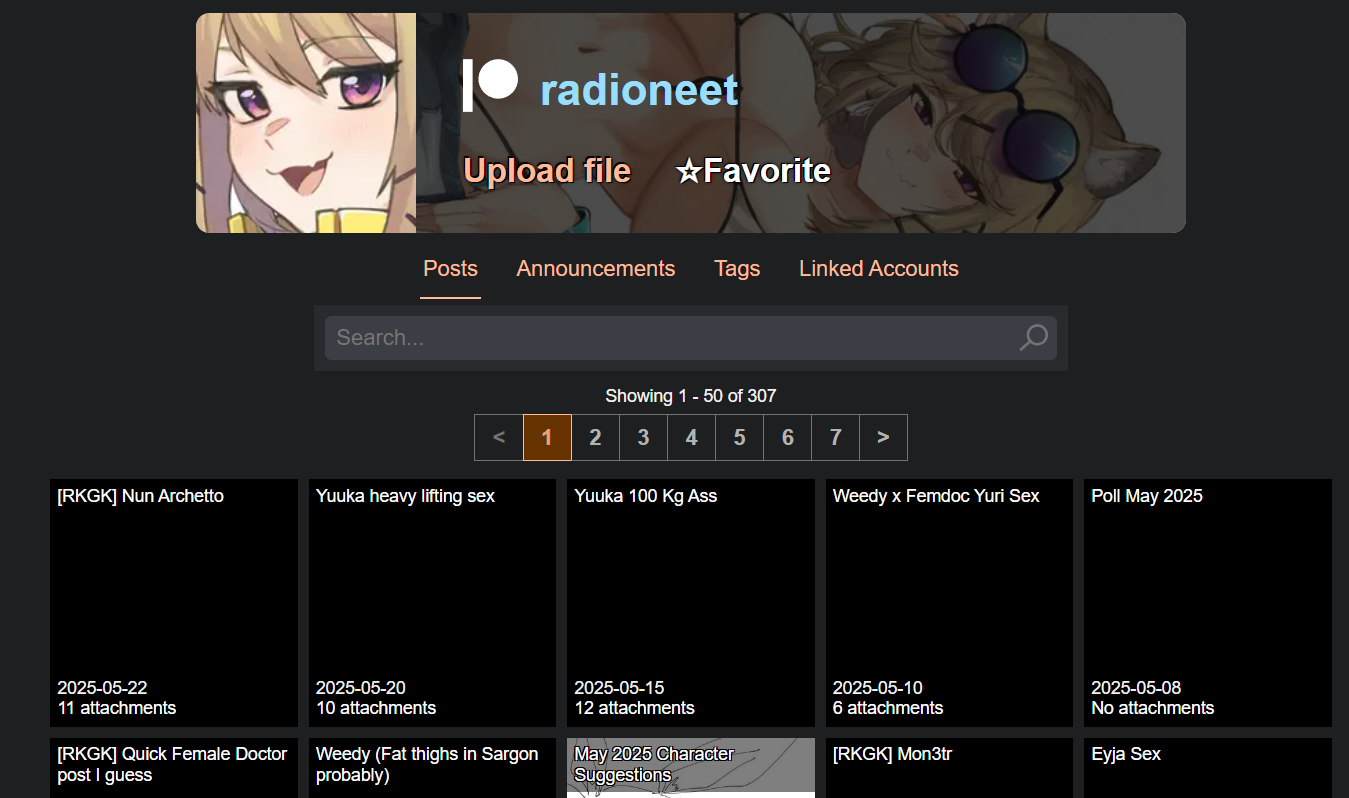Select the Linked Accounts tab

(879, 269)
